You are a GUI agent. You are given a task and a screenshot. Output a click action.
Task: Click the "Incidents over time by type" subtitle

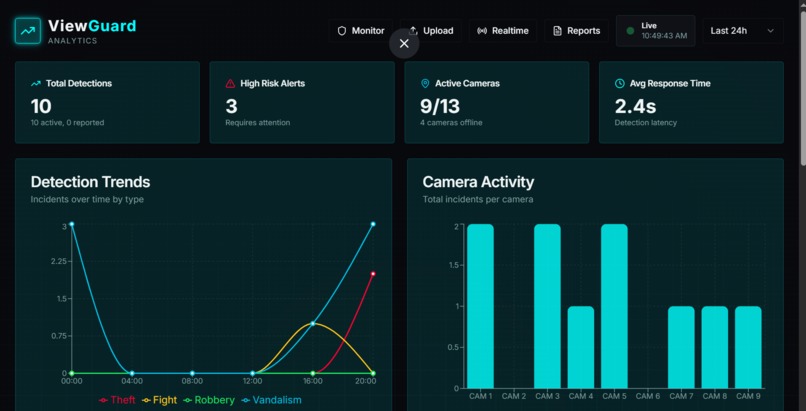87,199
